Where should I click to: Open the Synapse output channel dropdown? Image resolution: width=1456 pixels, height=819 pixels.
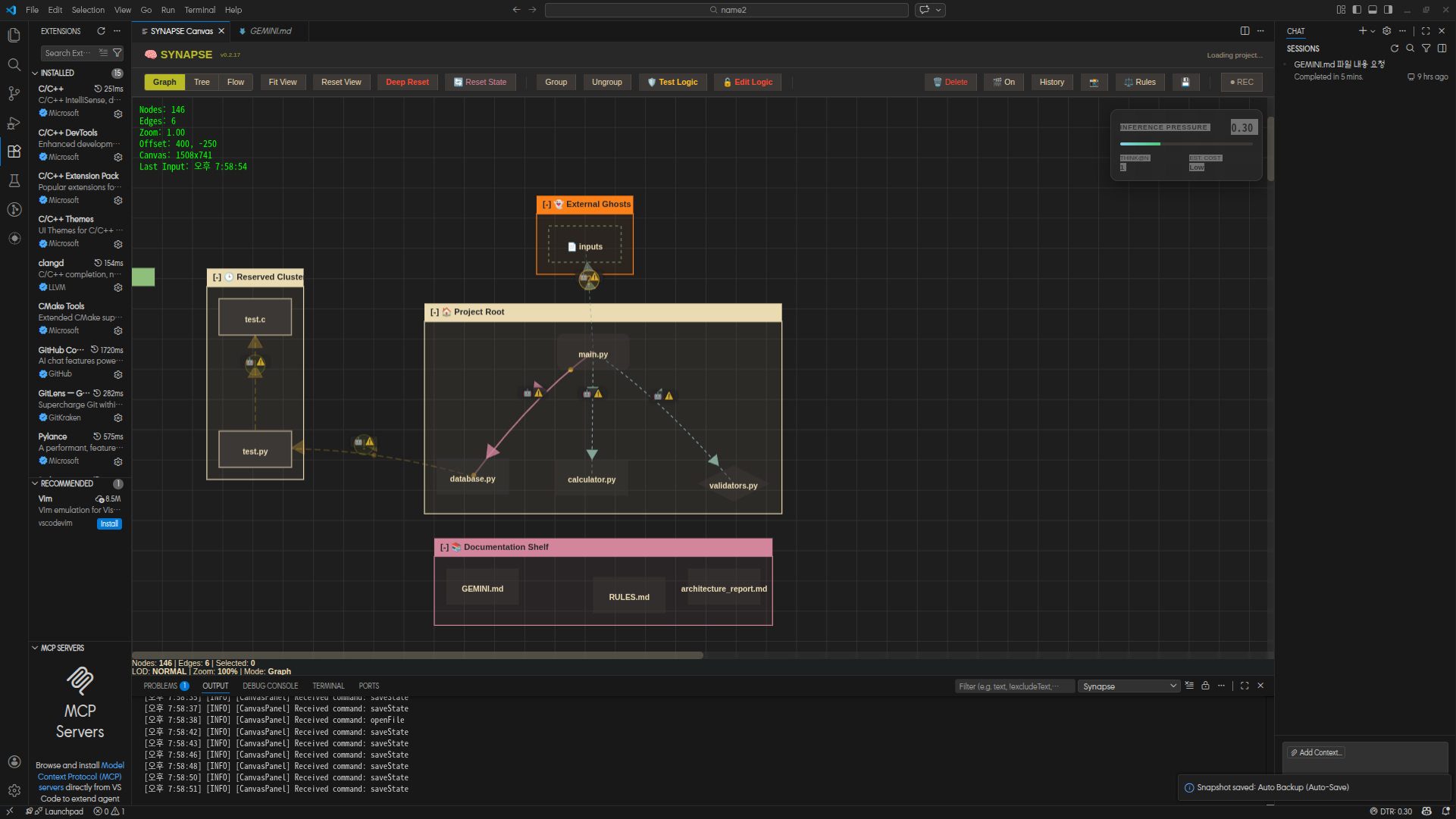[x=1129, y=686]
